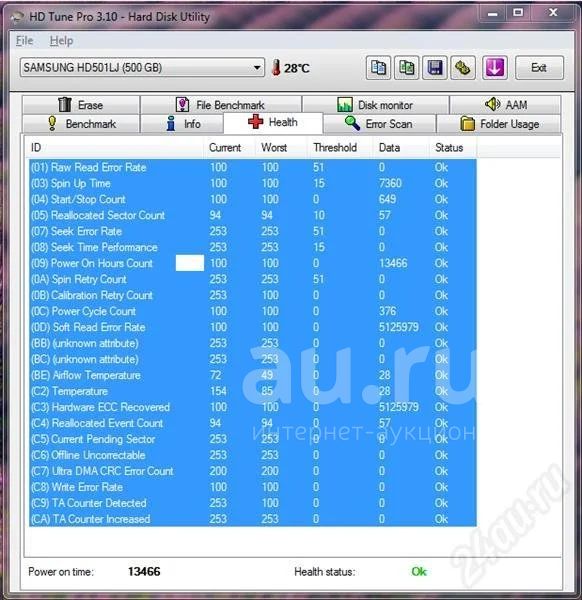Open the Erase tab with trash icon
The image size is (582, 600).
(x=81, y=105)
